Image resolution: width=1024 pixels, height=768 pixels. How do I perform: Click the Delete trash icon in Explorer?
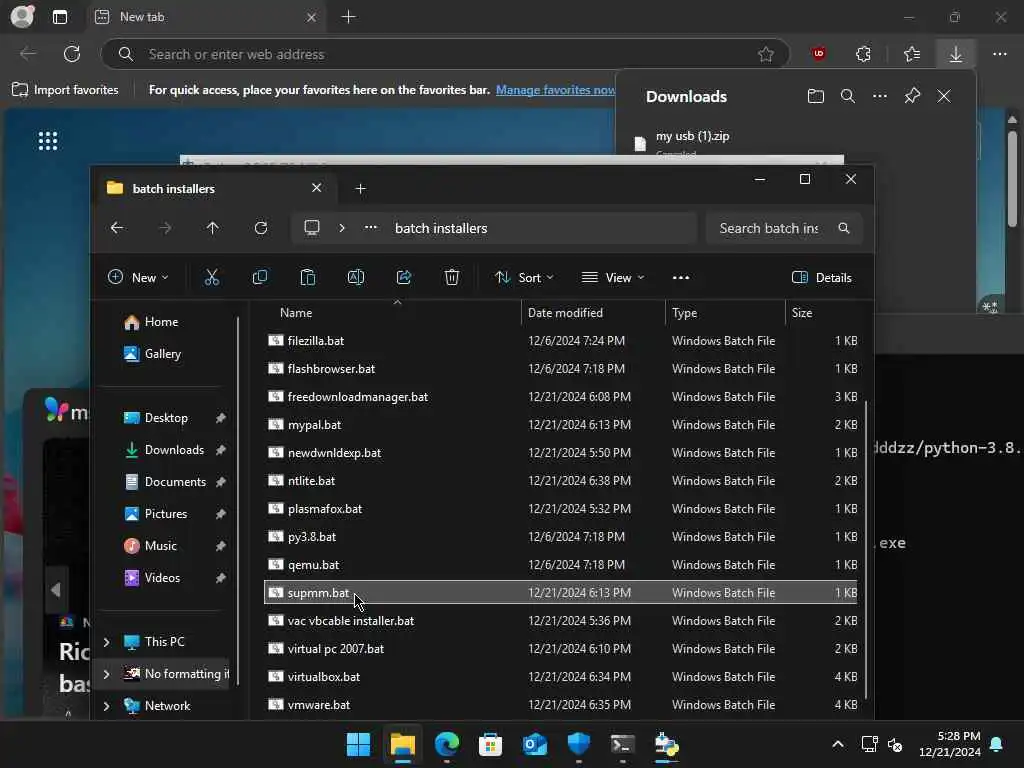[x=451, y=278]
